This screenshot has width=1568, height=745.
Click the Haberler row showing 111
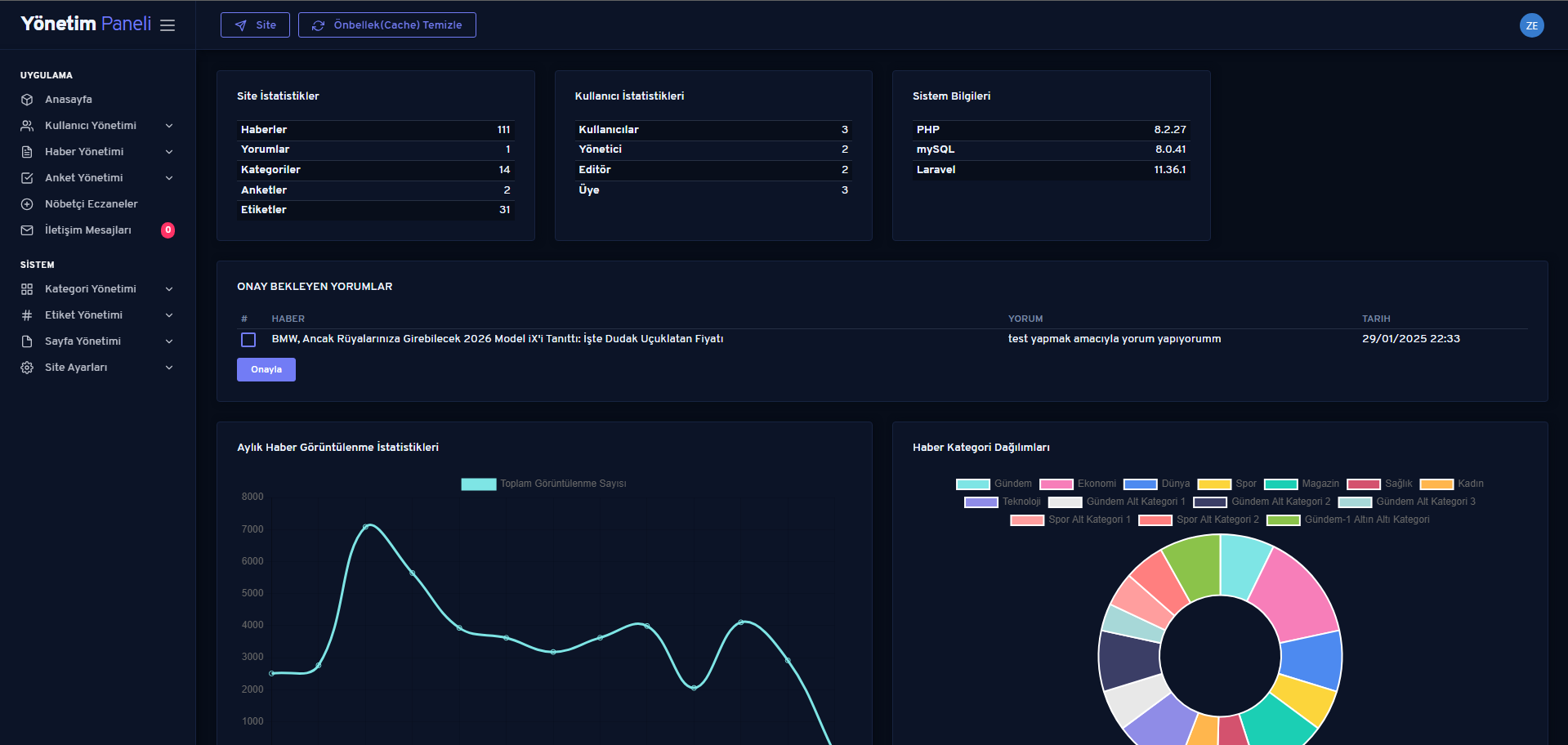(376, 130)
